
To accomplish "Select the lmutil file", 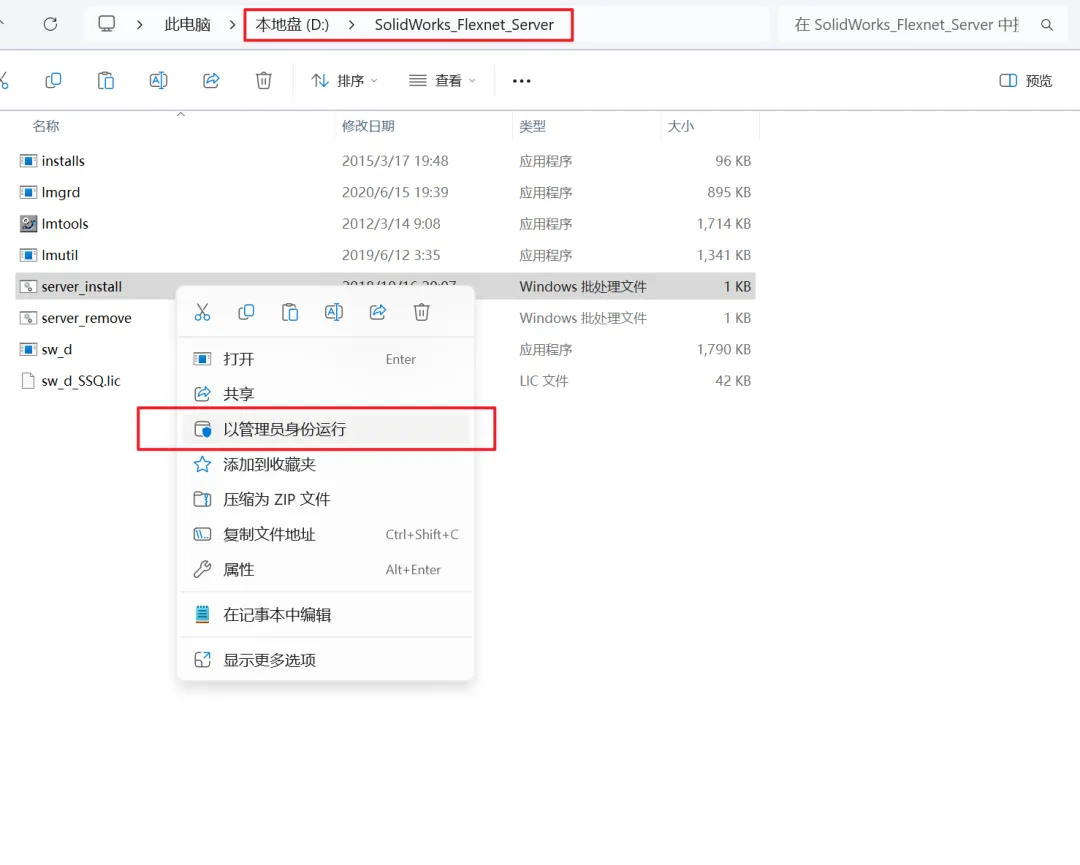I will point(59,256).
